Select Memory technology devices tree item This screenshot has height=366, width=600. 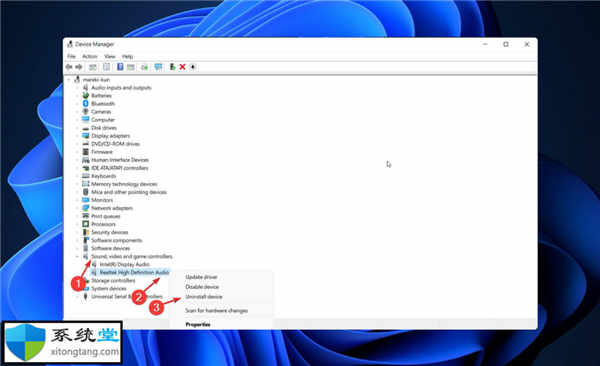(124, 184)
